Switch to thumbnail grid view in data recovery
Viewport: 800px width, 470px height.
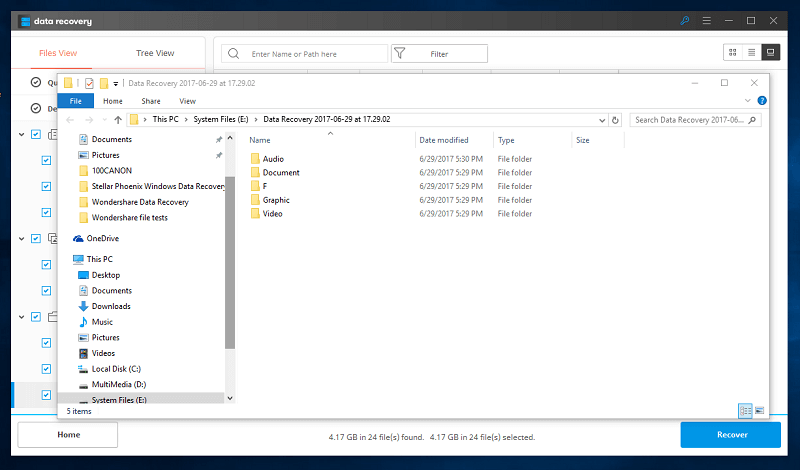click(x=733, y=53)
